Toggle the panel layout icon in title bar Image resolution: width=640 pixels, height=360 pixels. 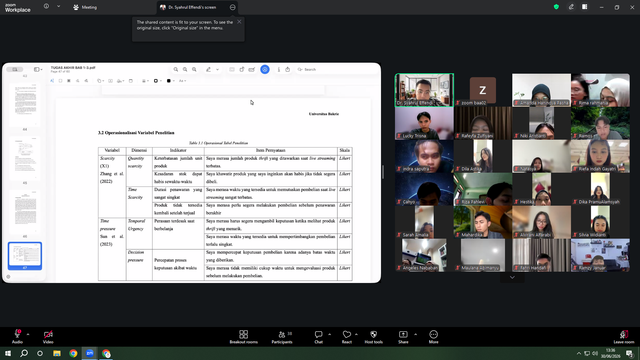pos(584,7)
